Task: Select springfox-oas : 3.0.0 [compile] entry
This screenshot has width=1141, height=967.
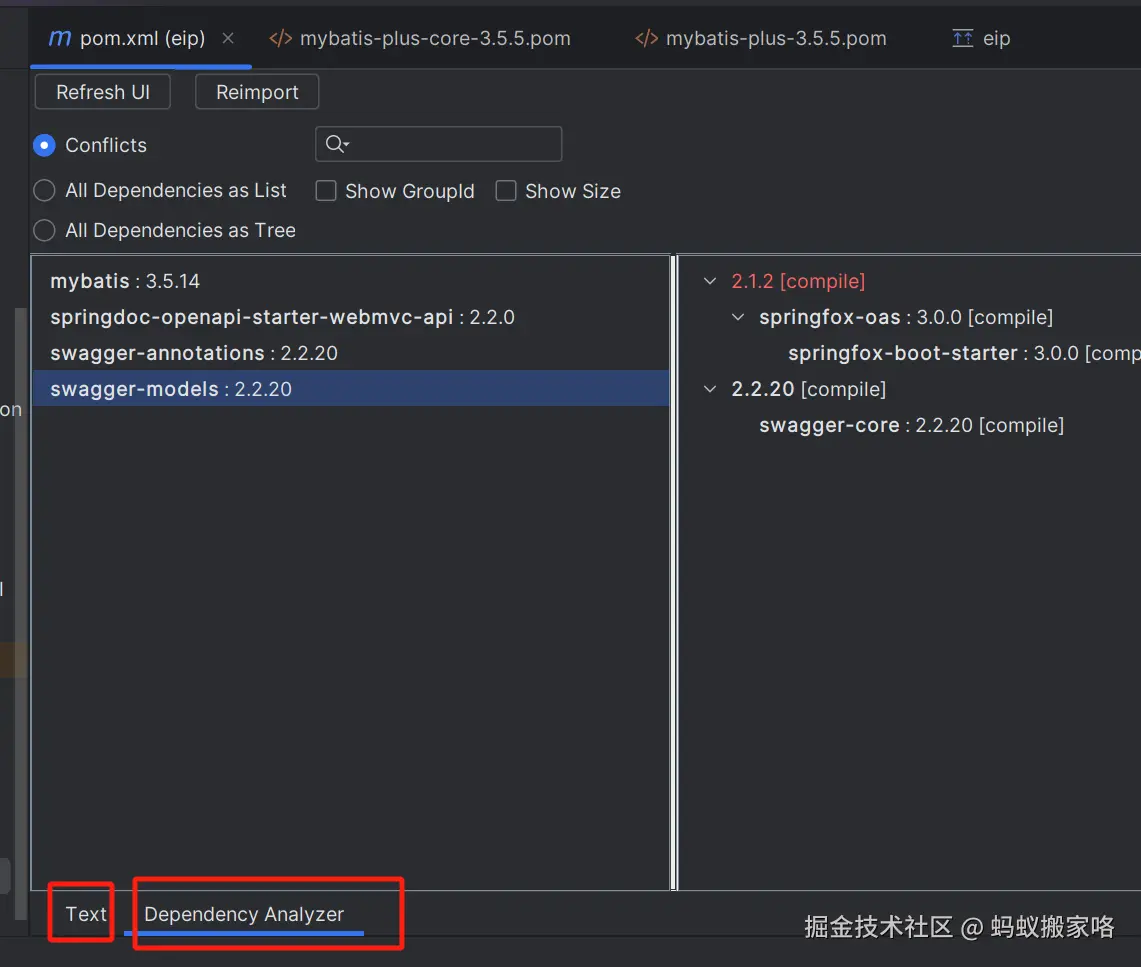Action: click(x=906, y=317)
